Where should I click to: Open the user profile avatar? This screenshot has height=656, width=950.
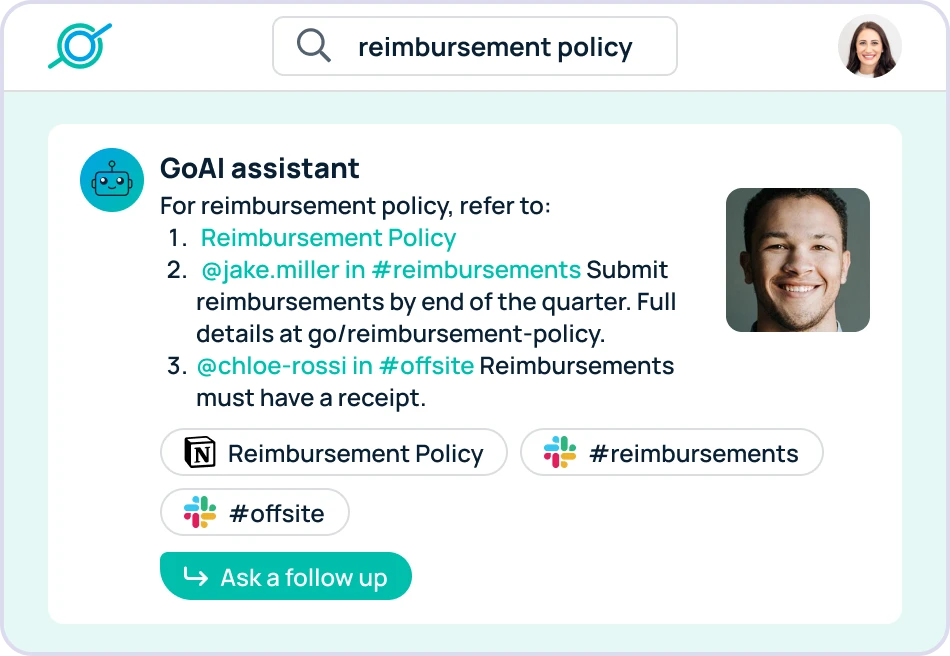pyautogui.click(x=869, y=46)
